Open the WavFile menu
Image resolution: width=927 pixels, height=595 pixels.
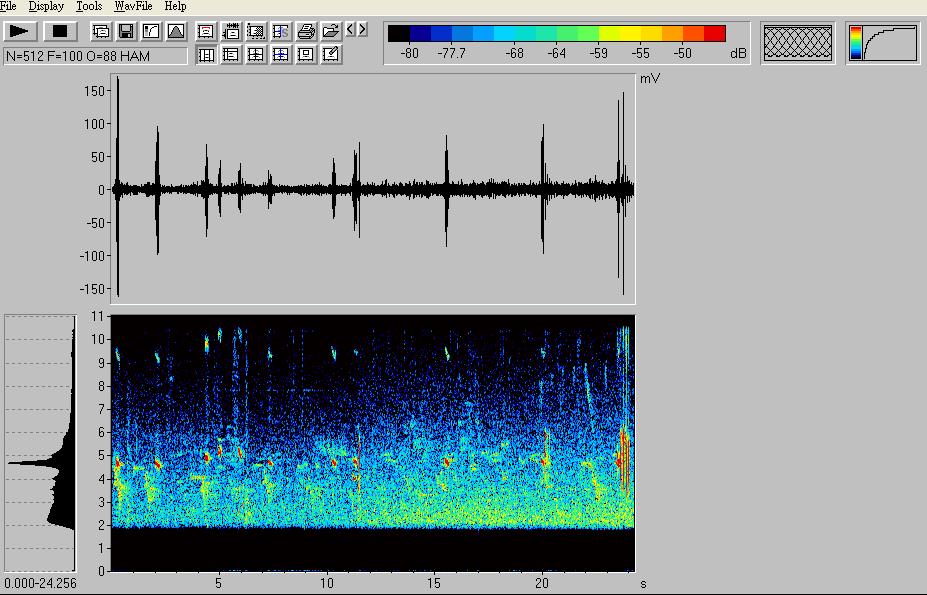pyautogui.click(x=132, y=6)
